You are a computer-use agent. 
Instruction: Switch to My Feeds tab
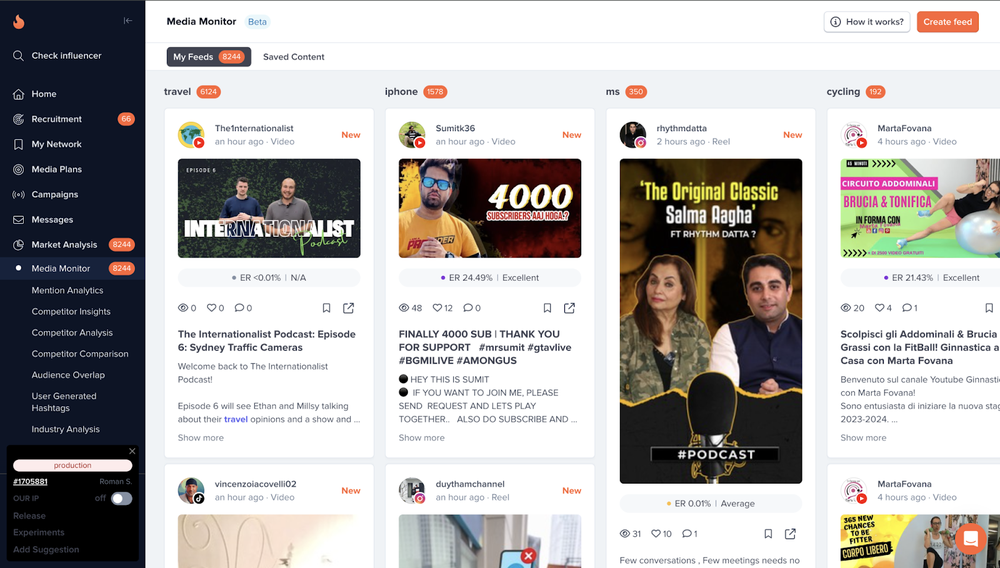click(x=209, y=57)
